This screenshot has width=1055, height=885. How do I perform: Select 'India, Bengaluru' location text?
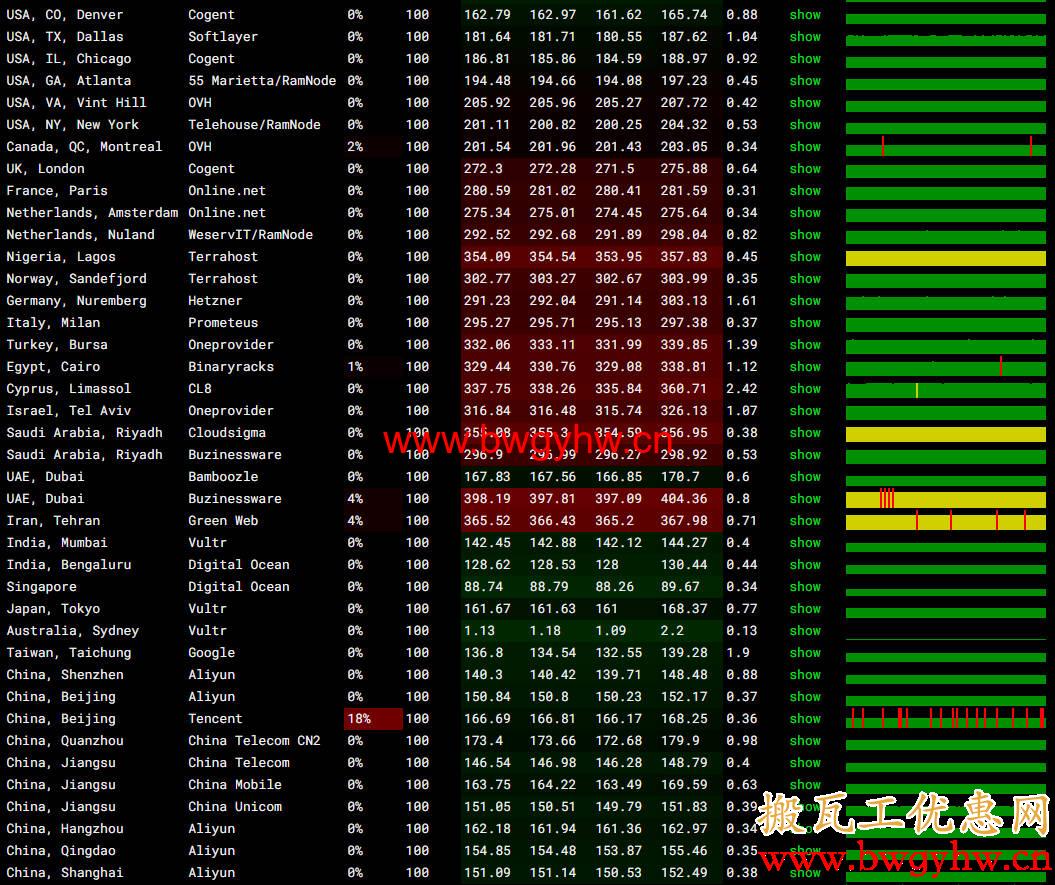(x=69, y=564)
